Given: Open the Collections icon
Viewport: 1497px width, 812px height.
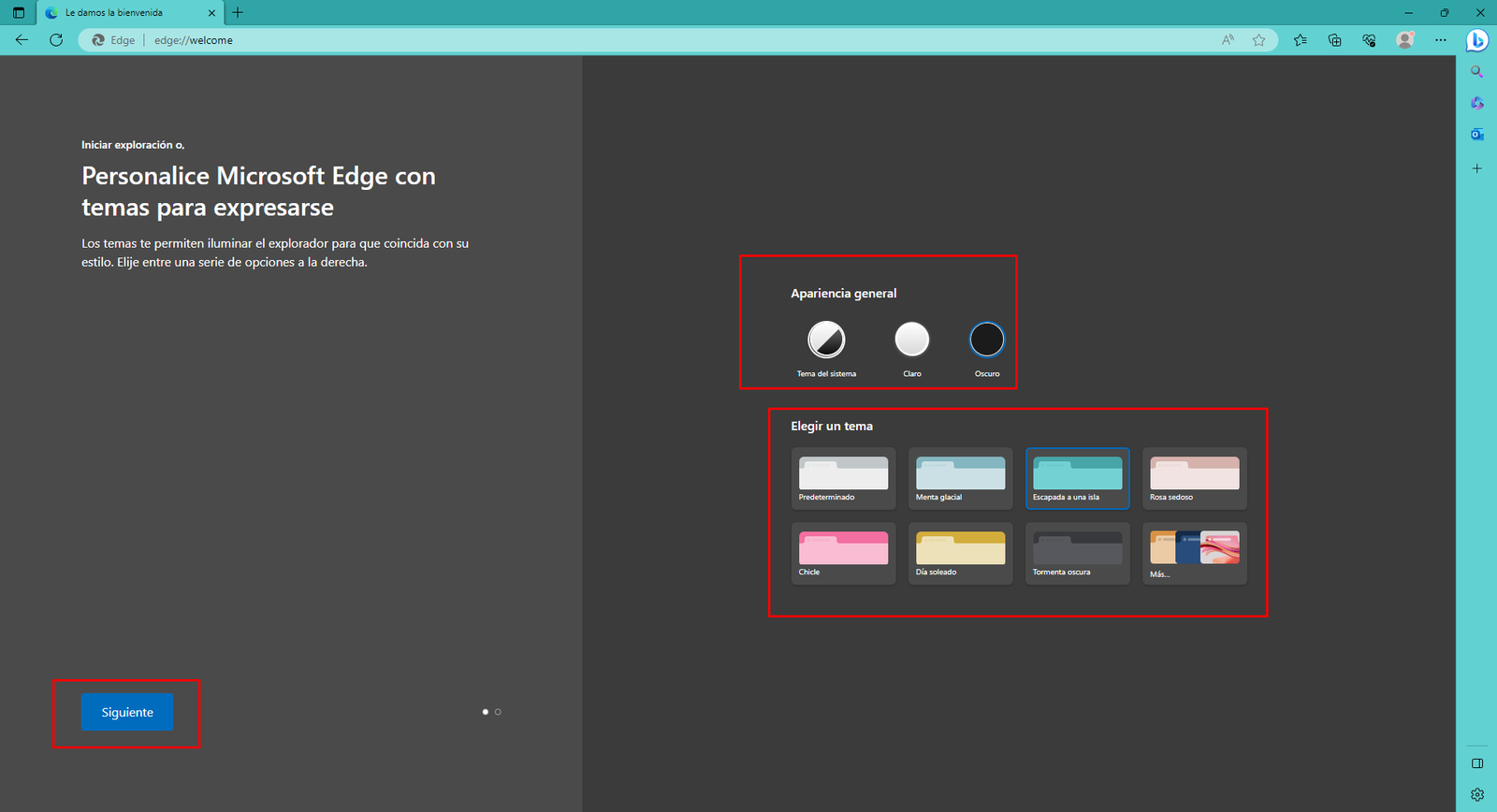Looking at the screenshot, I should tap(1334, 40).
